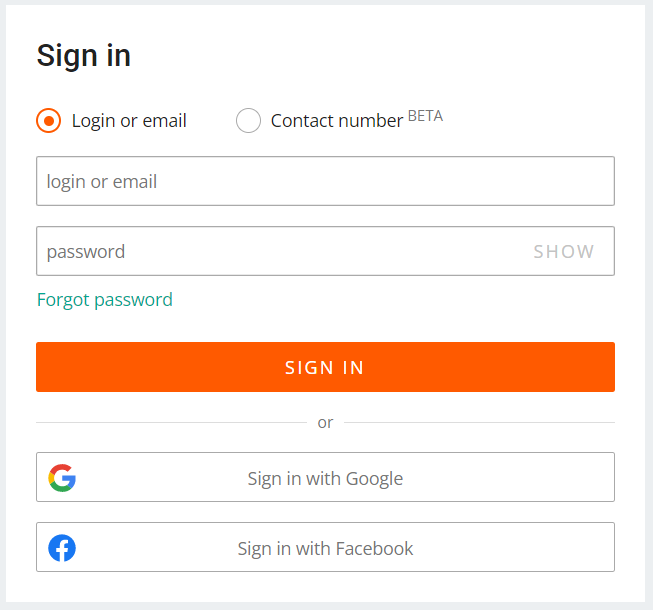This screenshot has height=611, width=655.
Task: Focus the login or email input field
Action: [325, 181]
